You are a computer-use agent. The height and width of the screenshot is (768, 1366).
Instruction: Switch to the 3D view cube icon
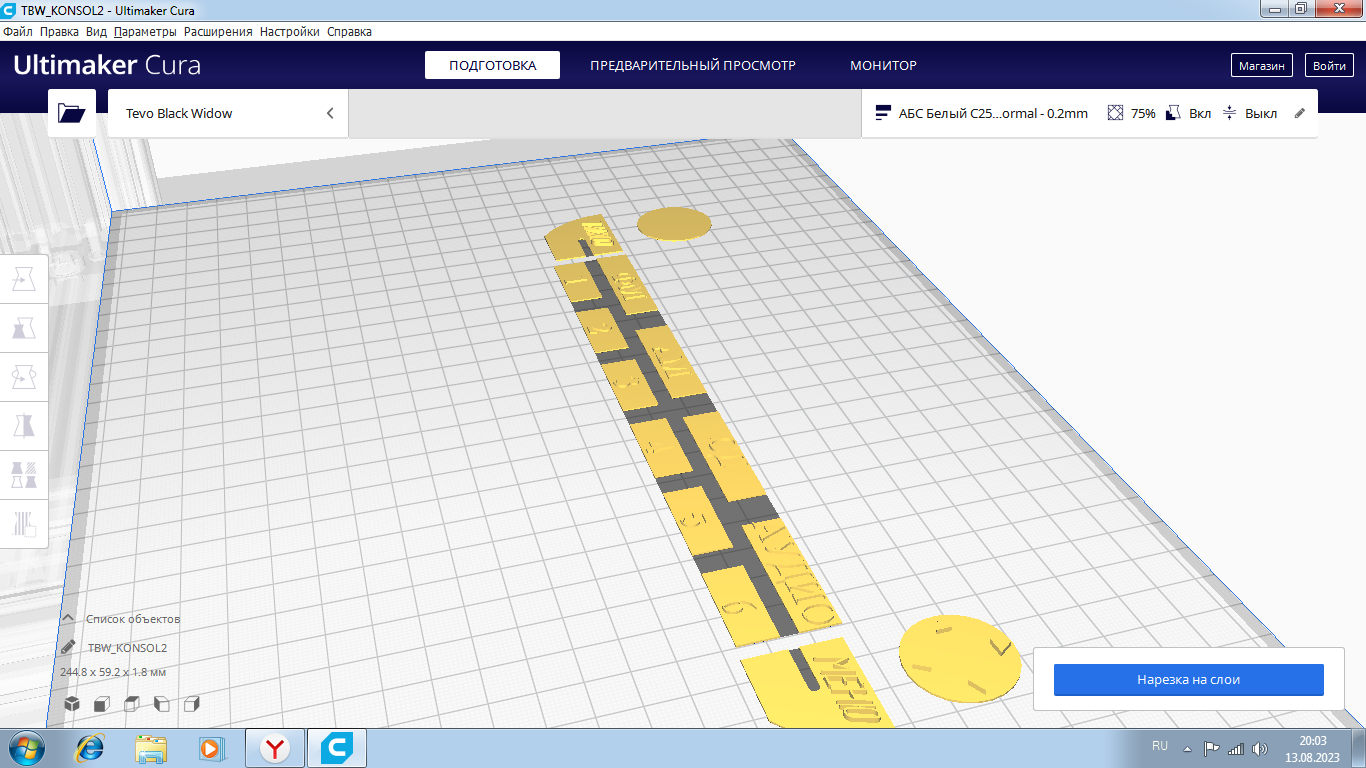(72, 704)
